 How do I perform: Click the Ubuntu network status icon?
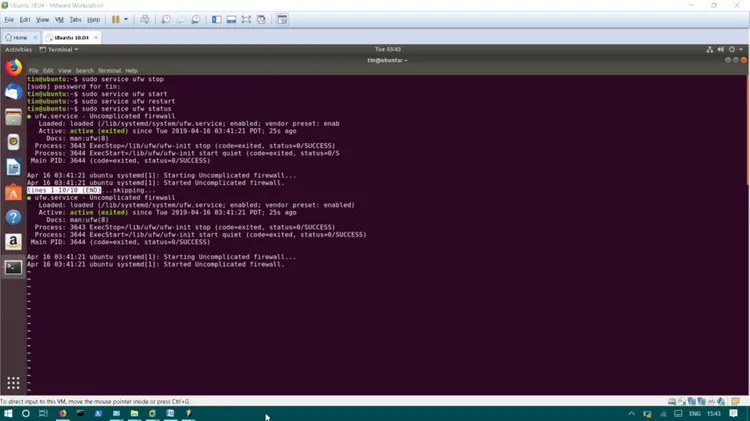[x=710, y=49]
